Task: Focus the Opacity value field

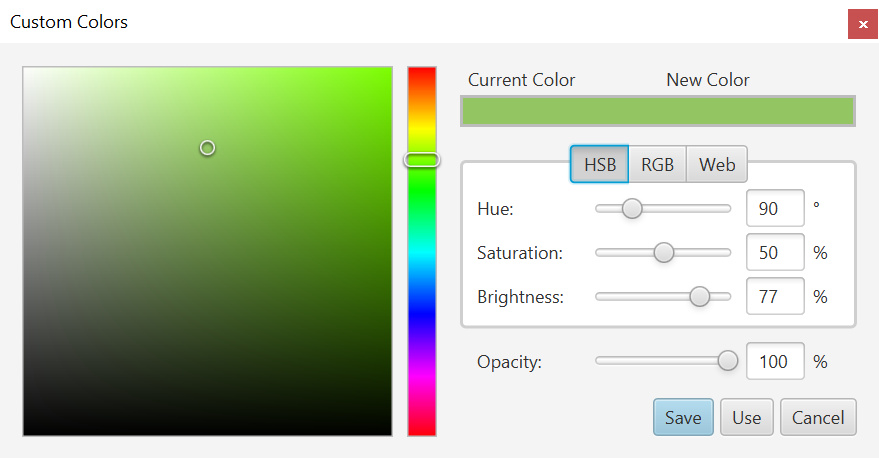Action: 775,361
